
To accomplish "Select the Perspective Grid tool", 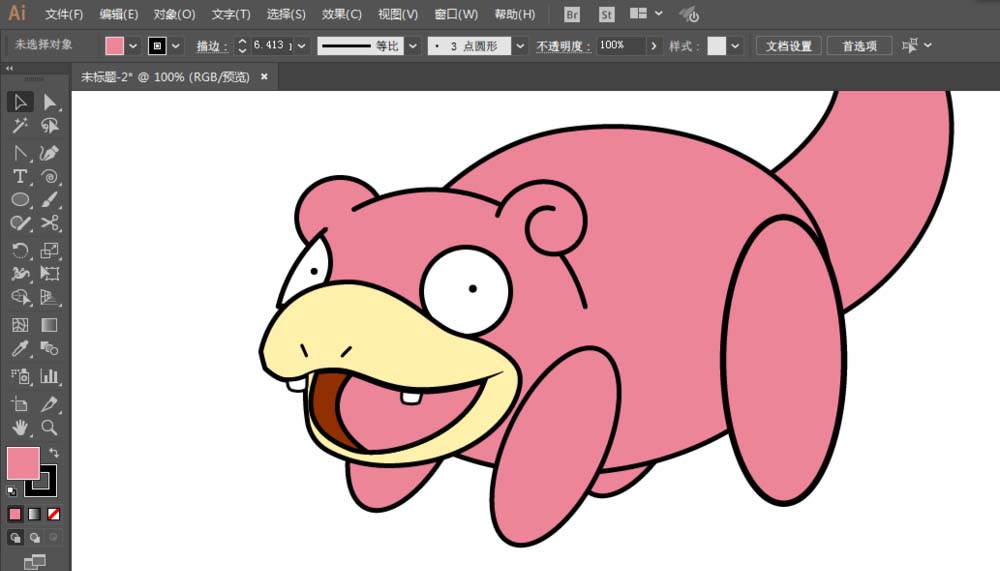I will 49,297.
